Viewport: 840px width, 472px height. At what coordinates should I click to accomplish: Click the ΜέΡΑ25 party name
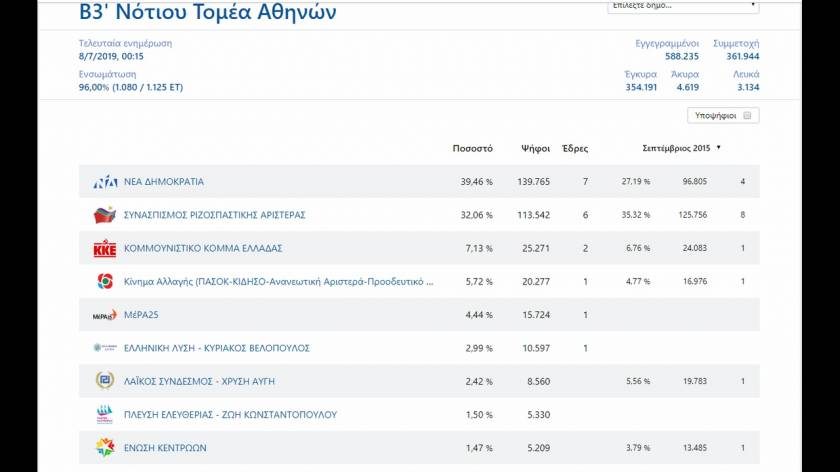coord(143,315)
